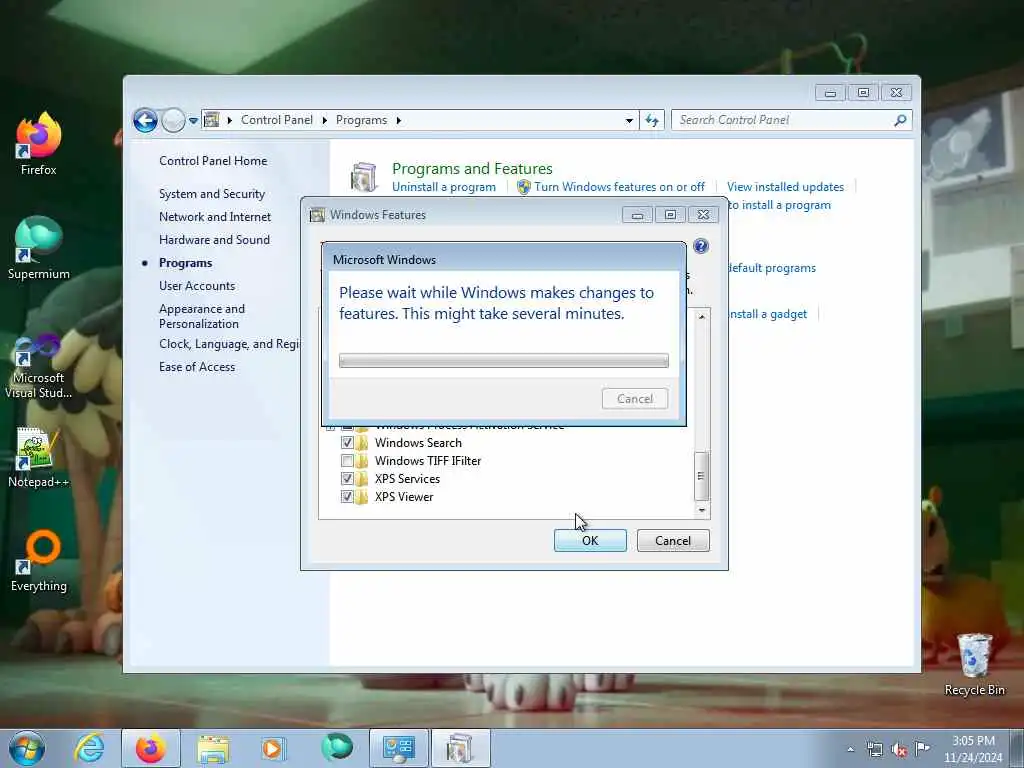Image resolution: width=1024 pixels, height=768 pixels.
Task: Click the Programs breadcrumb segment
Action: pos(361,120)
